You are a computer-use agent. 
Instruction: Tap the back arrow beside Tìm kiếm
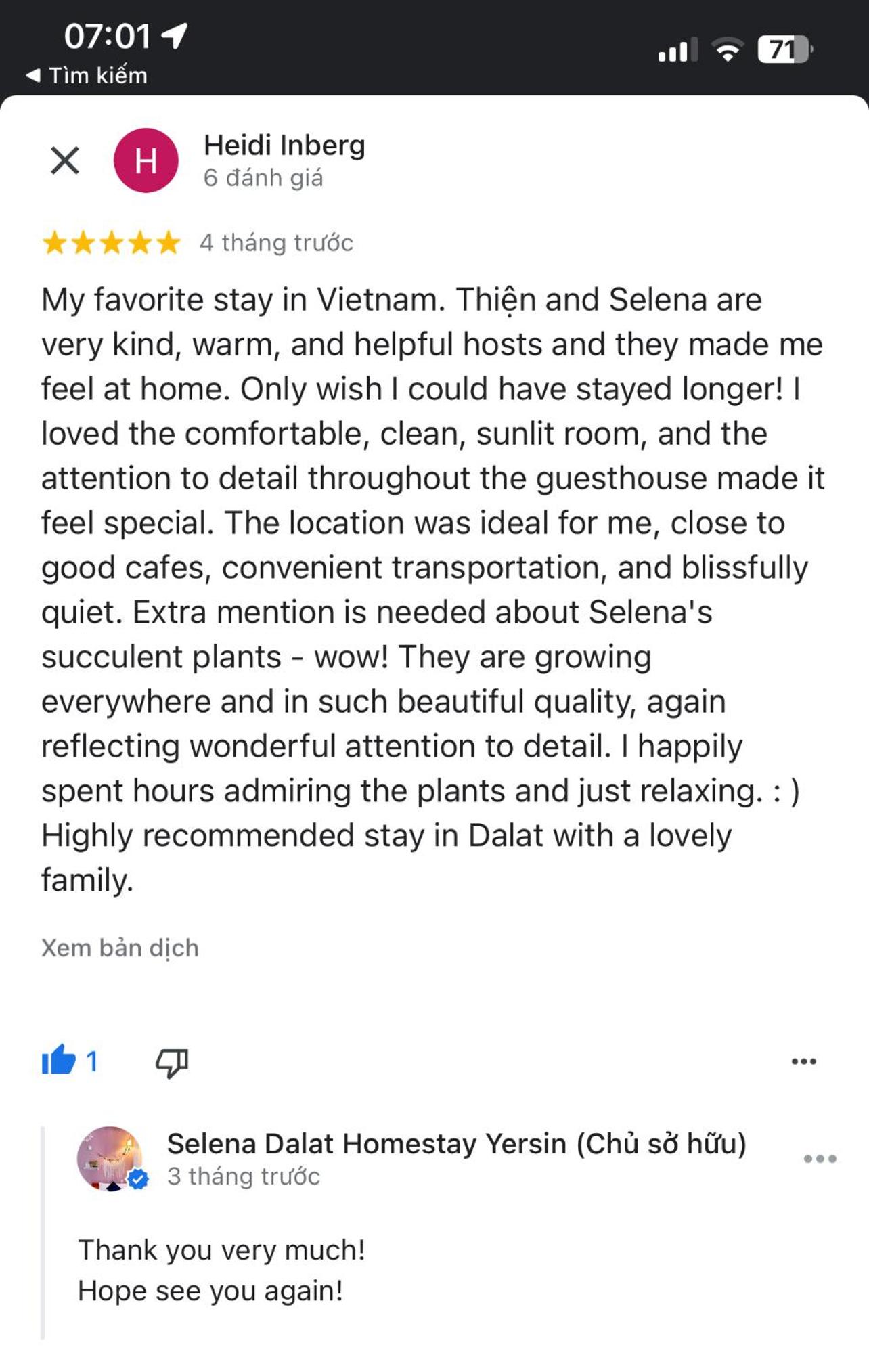[33, 75]
